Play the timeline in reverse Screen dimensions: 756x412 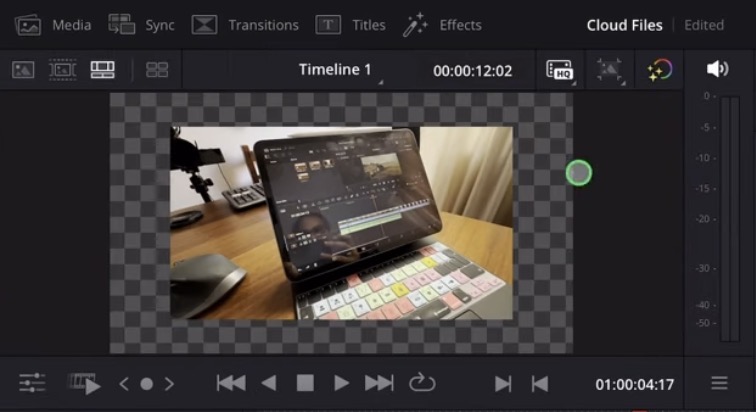pyautogui.click(x=269, y=384)
